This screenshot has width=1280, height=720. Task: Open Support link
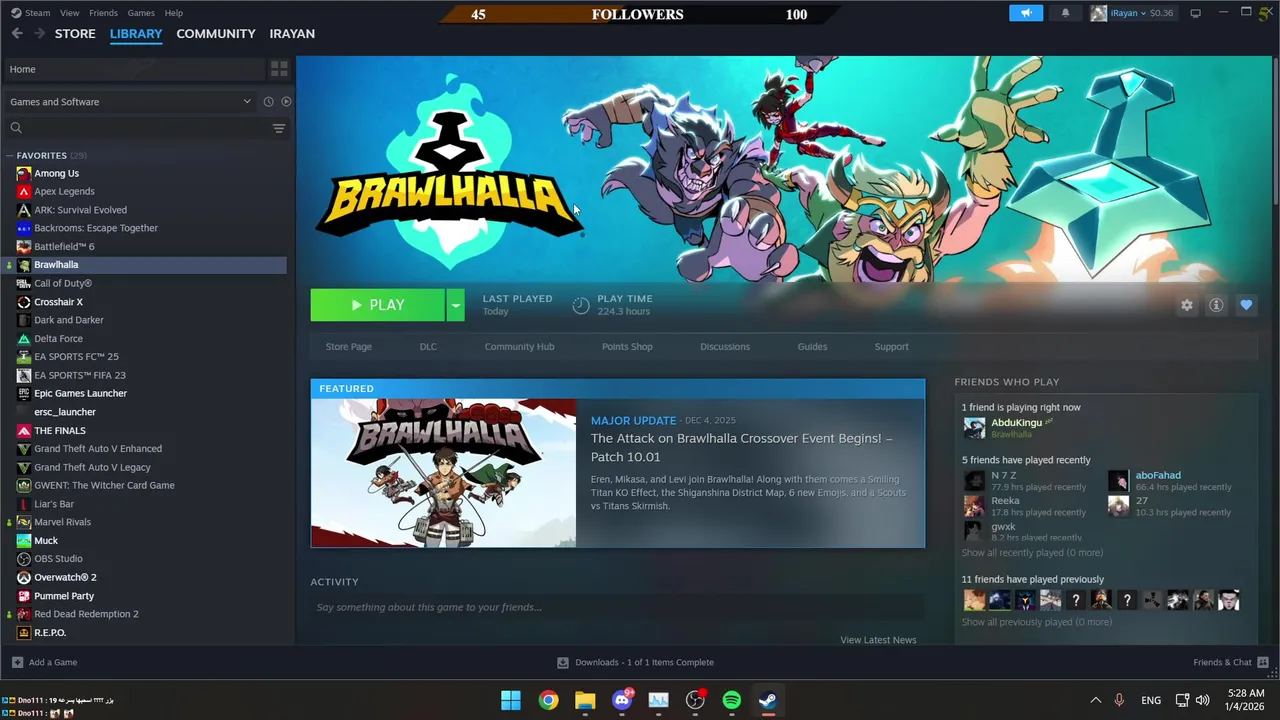[x=891, y=347]
